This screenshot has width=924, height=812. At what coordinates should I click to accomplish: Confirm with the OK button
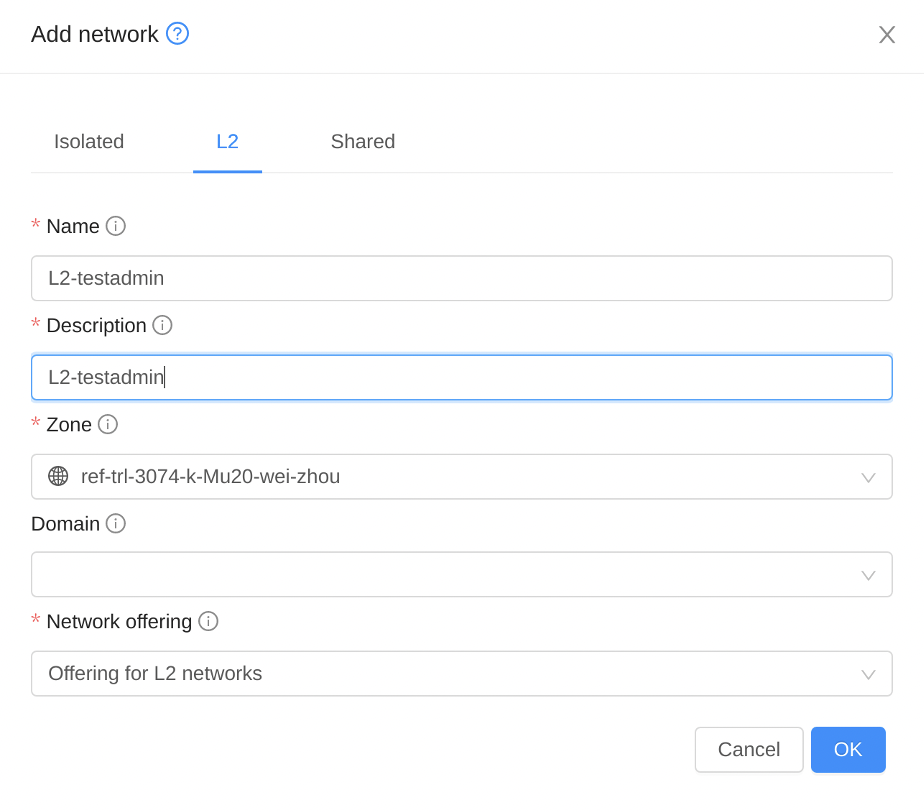[848, 749]
